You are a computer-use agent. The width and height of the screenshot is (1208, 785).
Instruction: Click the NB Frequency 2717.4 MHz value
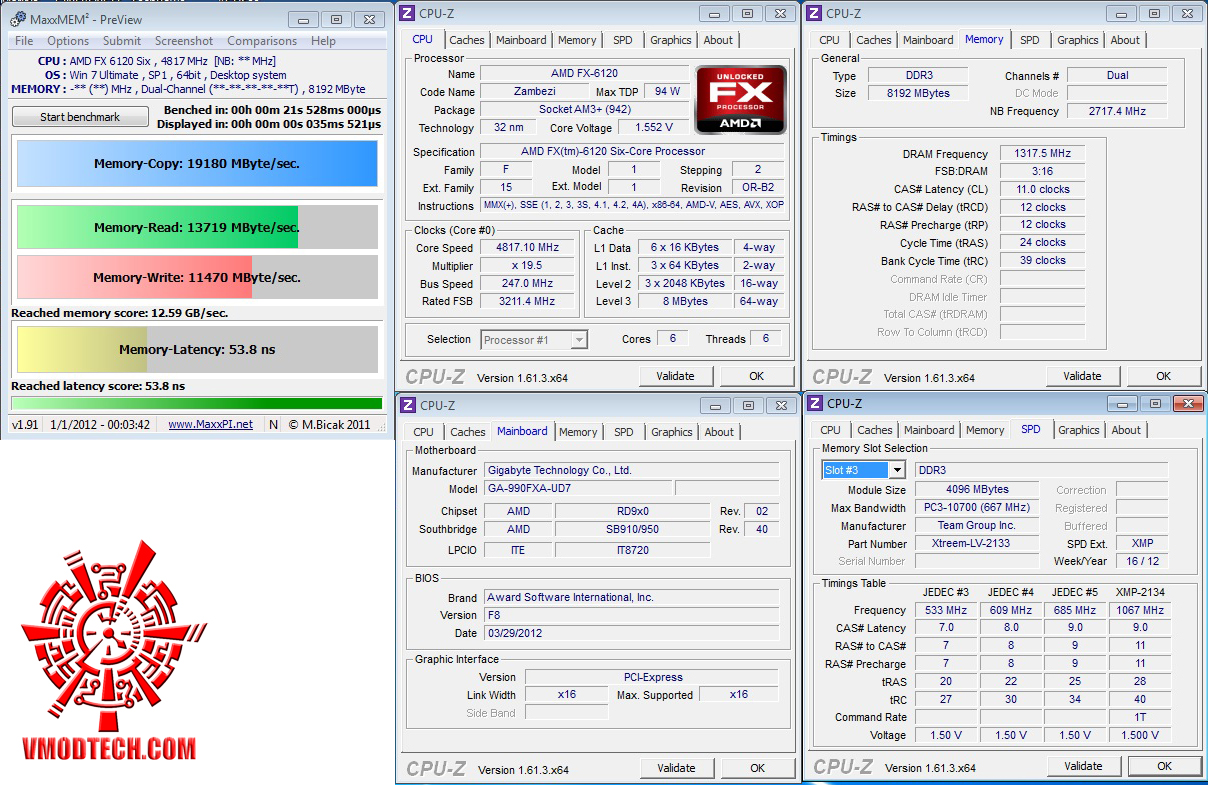pyautogui.click(x=1117, y=111)
